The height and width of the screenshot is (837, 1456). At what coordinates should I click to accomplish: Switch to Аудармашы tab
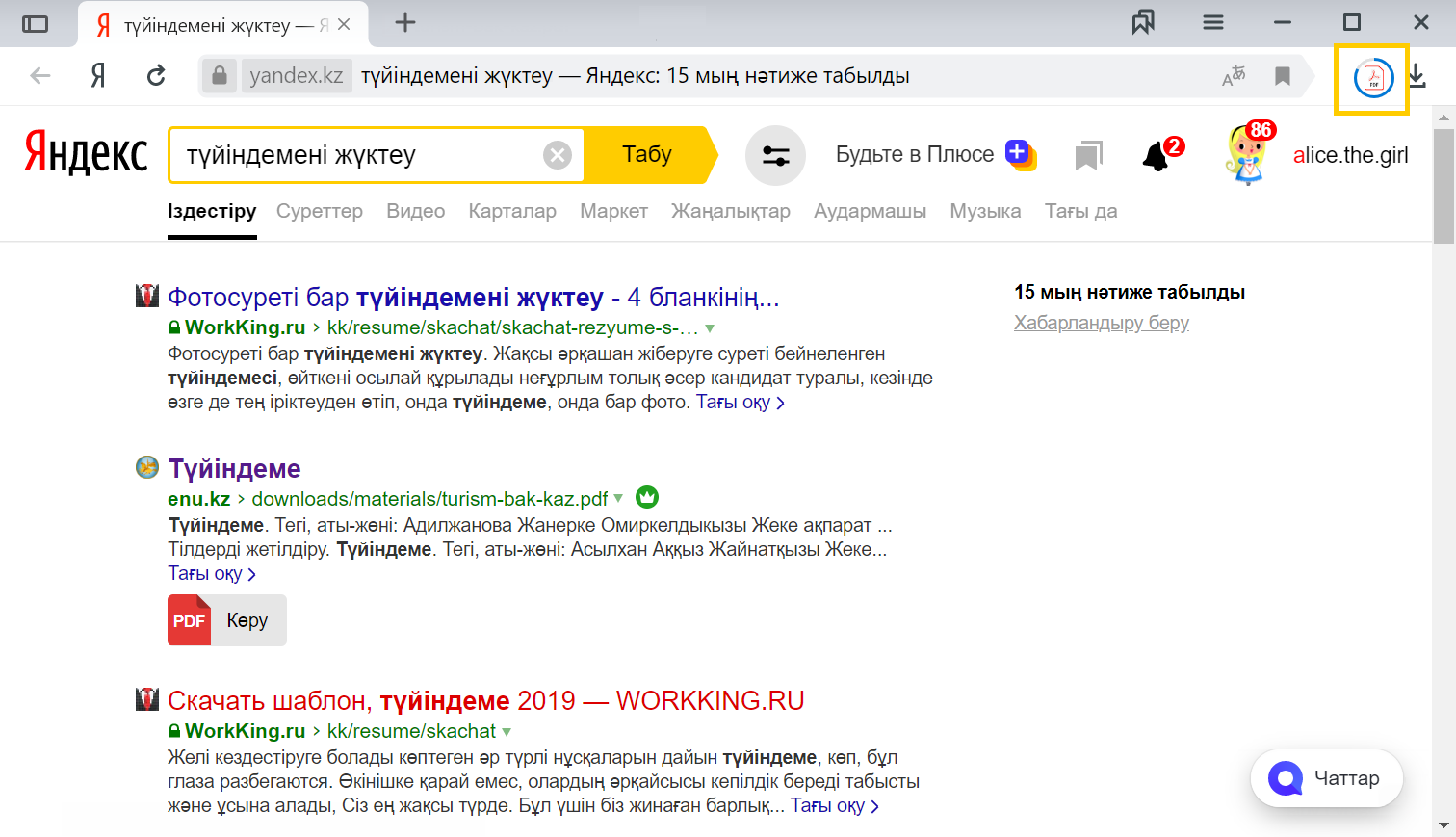point(871,211)
